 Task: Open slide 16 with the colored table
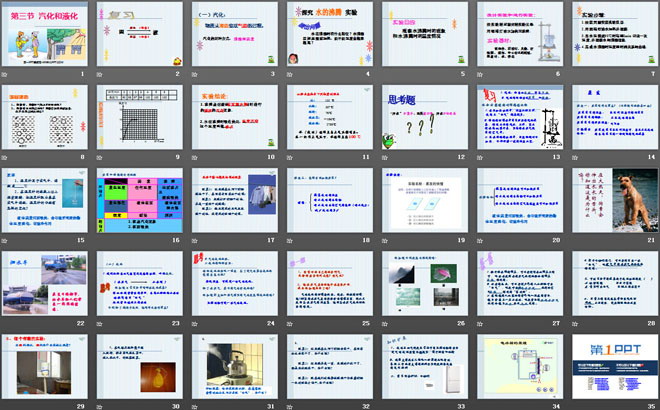click(x=139, y=201)
